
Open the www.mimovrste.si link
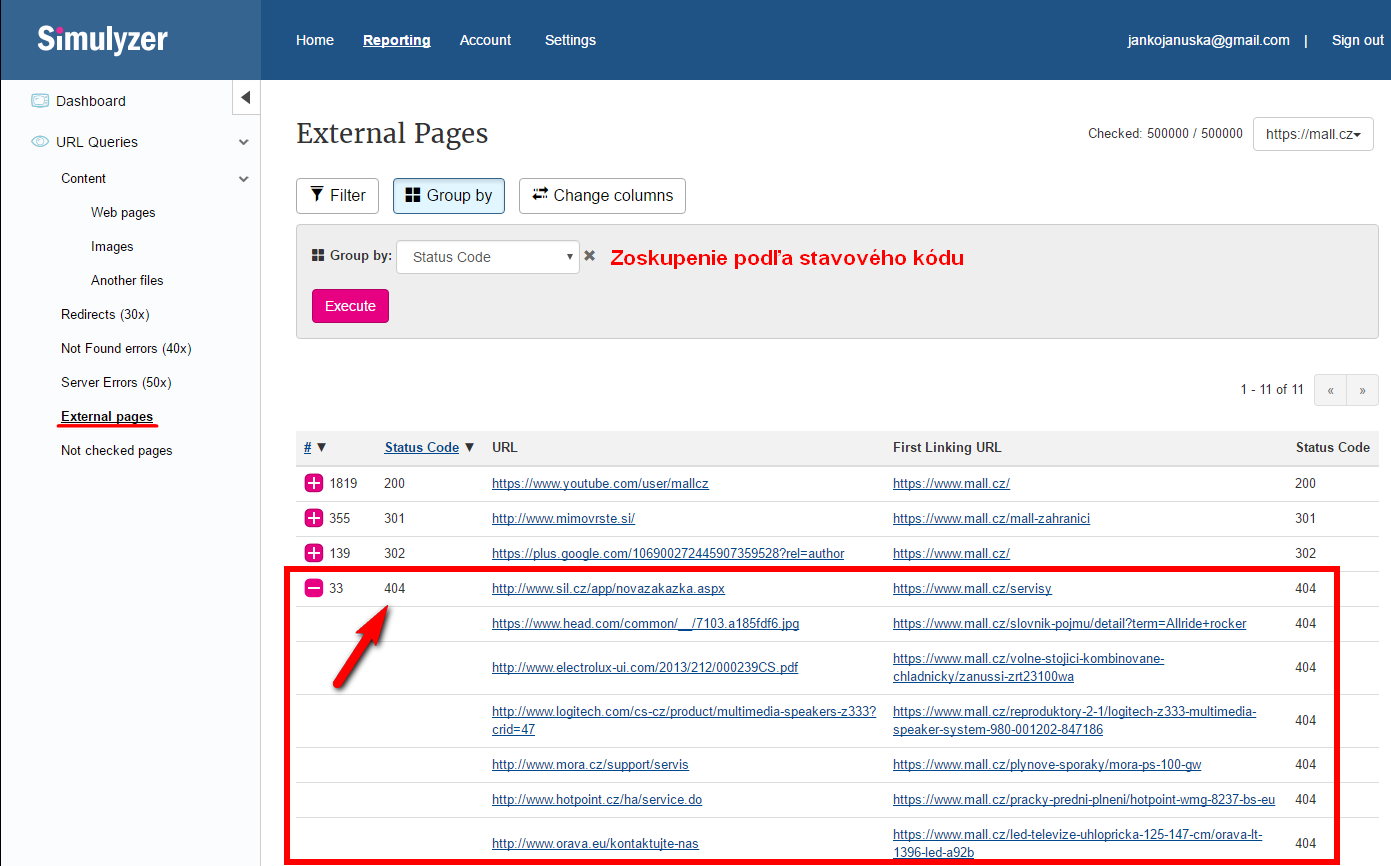(563, 518)
